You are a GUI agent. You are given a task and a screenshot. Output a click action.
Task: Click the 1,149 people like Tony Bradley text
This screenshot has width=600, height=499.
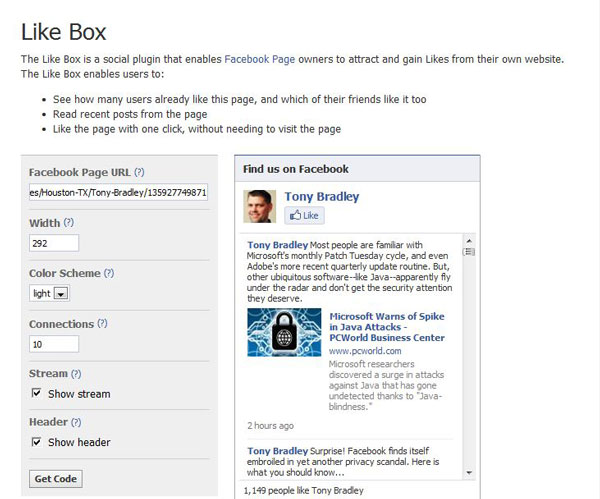click(303, 491)
